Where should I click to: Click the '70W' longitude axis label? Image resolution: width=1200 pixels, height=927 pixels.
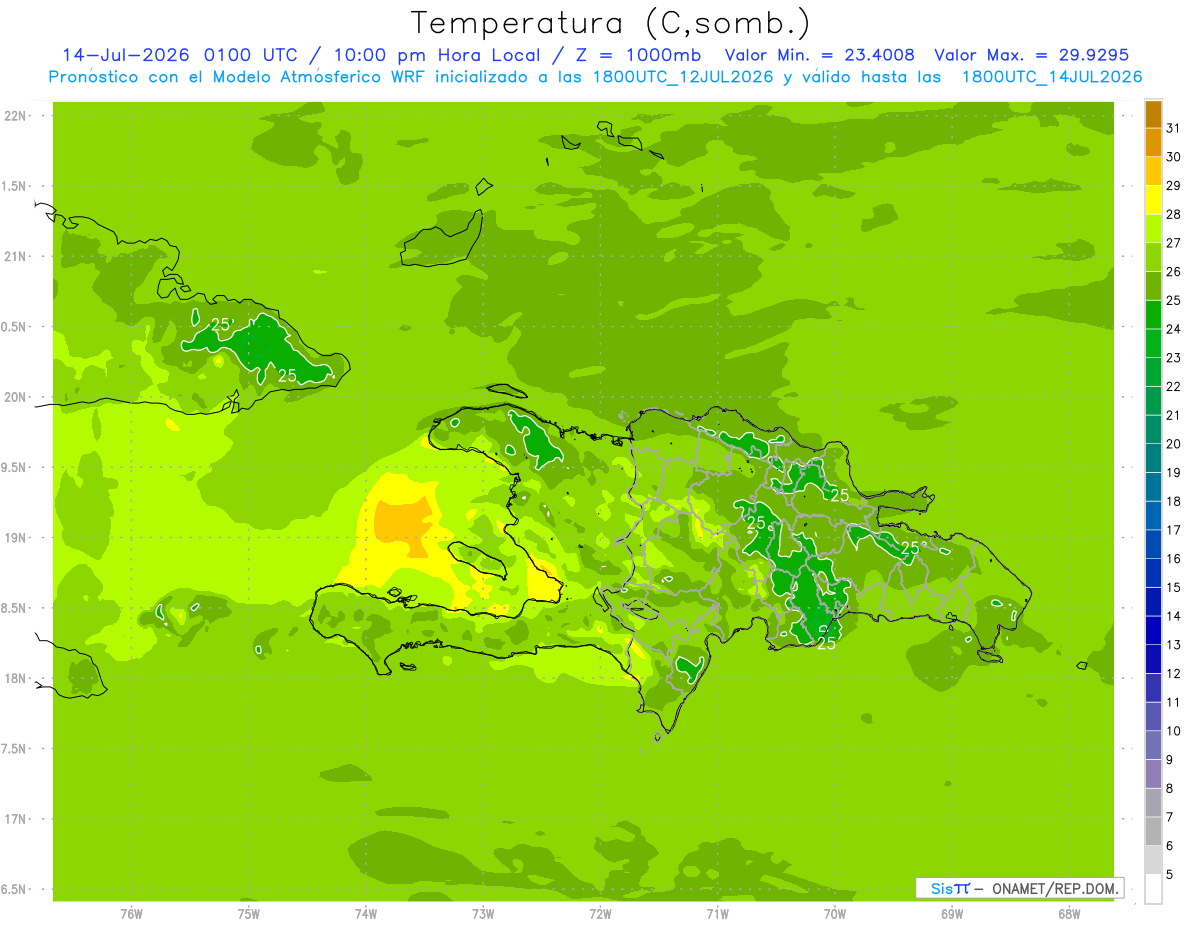pyautogui.click(x=835, y=914)
